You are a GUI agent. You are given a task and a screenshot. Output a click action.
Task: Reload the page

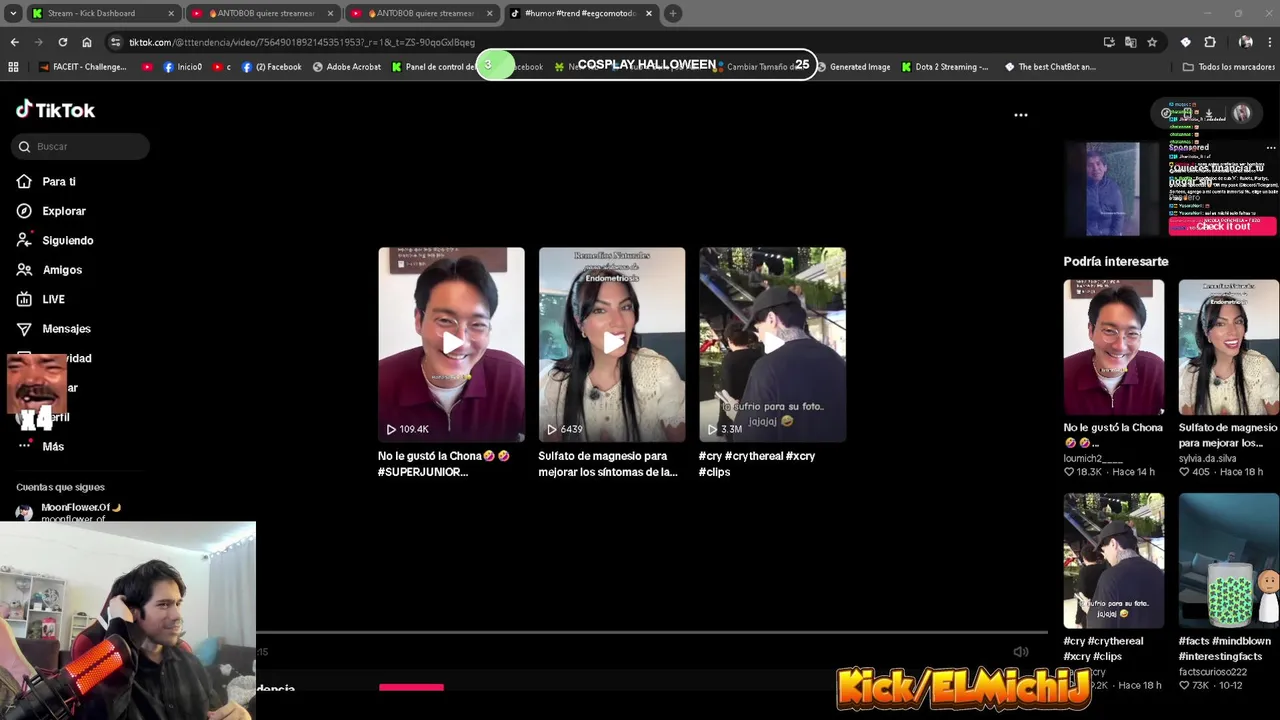[x=62, y=42]
